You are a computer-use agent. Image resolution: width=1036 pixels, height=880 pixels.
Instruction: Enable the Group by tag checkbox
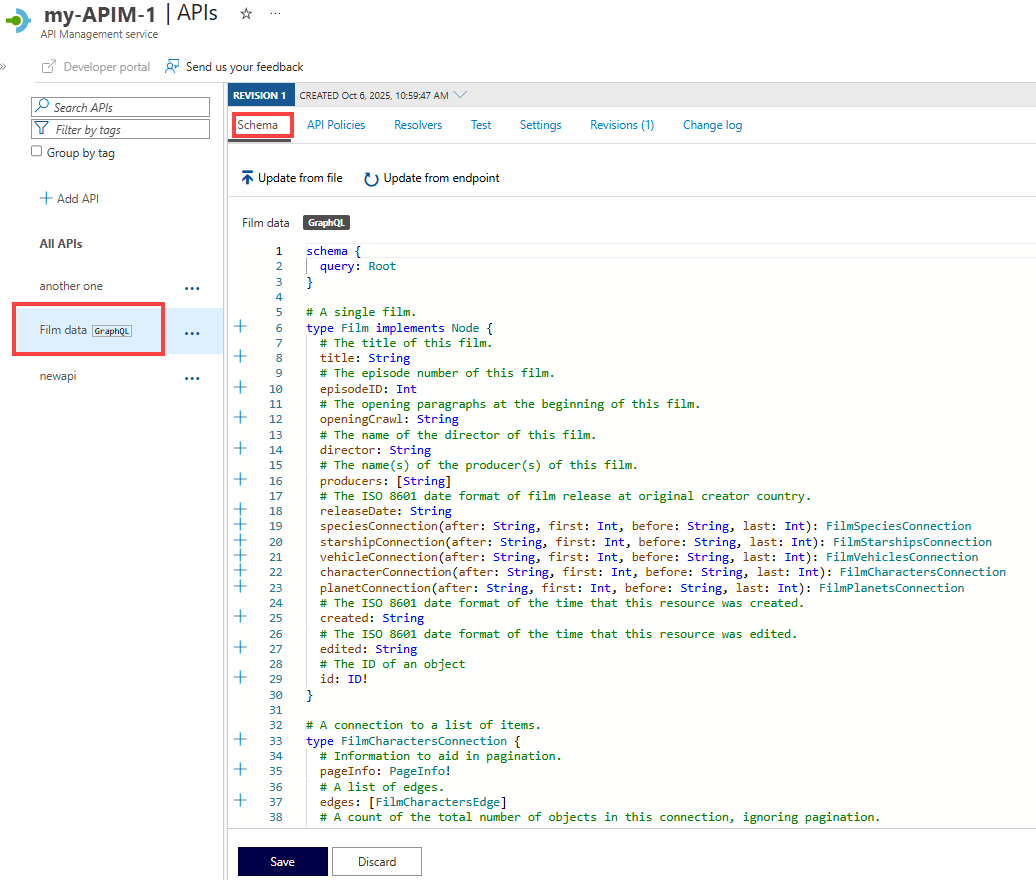35,152
